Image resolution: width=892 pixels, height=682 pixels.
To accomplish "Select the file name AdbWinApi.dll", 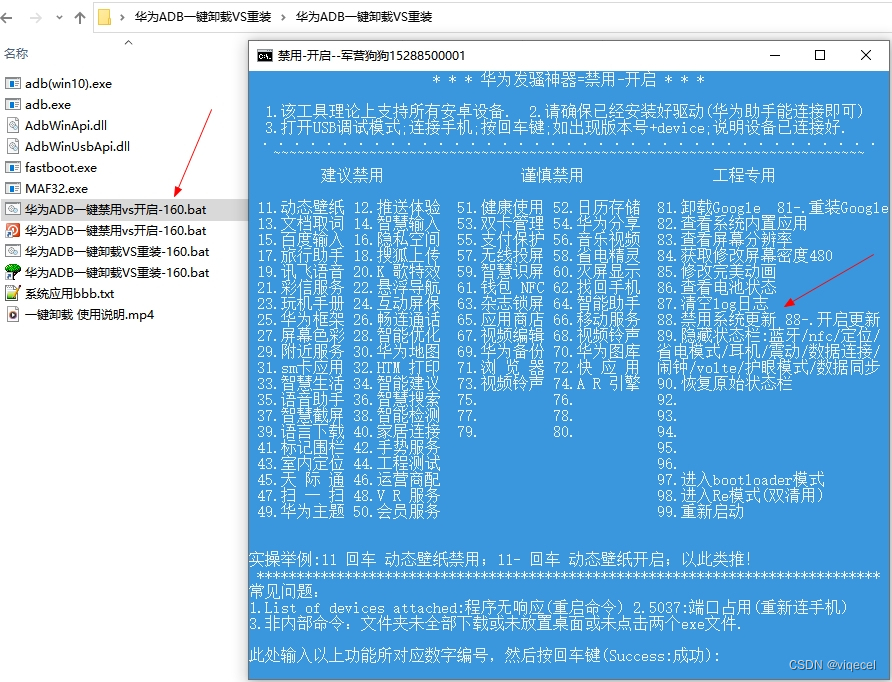I will tap(66, 126).
